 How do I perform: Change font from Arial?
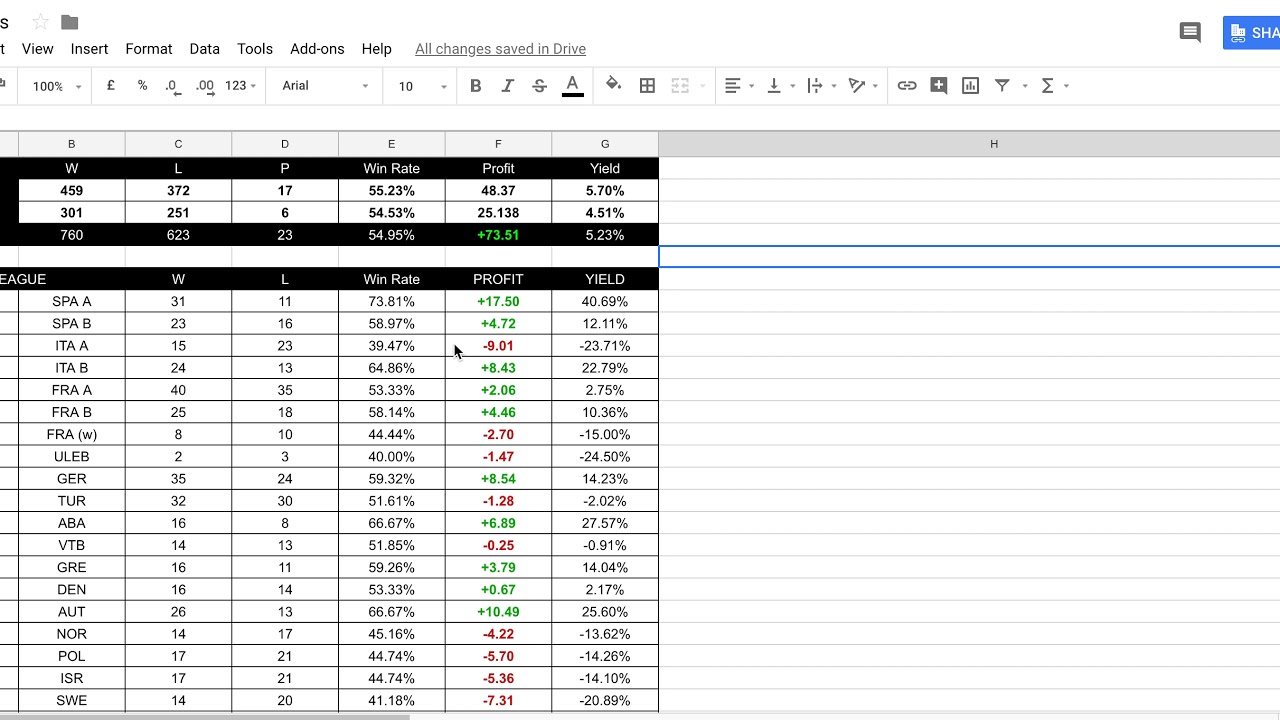(x=325, y=86)
